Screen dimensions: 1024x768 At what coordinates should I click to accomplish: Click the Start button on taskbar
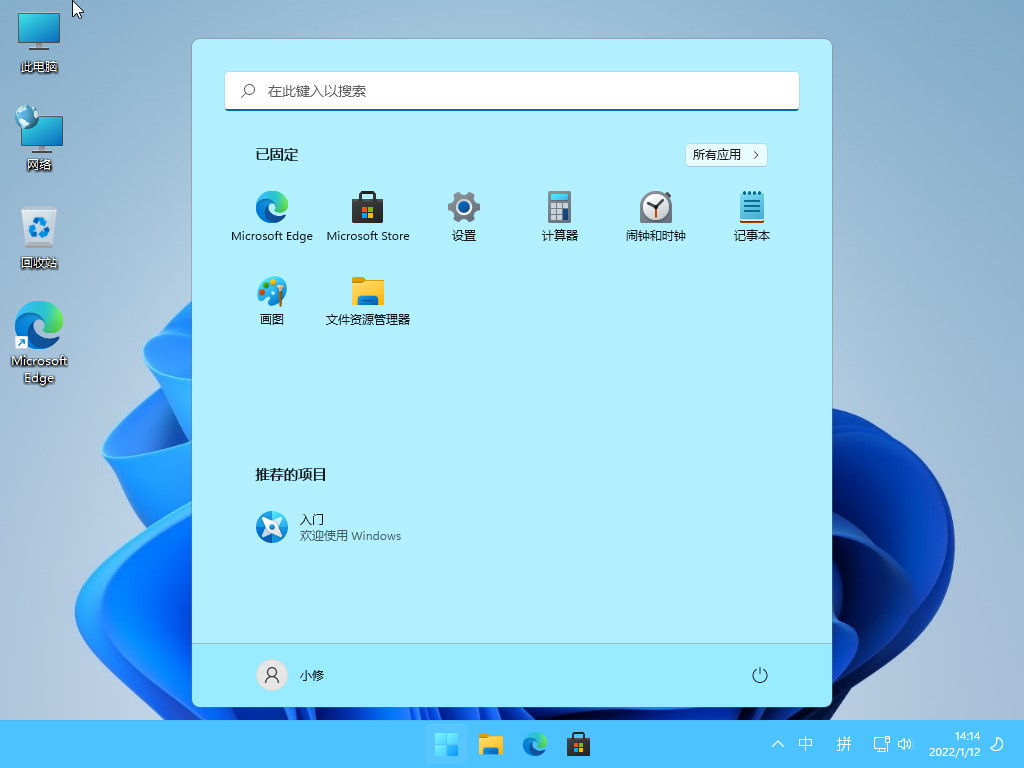[x=447, y=744]
